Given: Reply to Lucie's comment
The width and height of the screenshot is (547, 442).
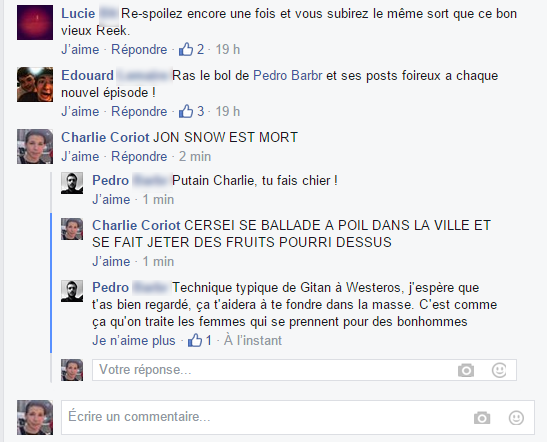Looking at the screenshot, I should [139, 50].
